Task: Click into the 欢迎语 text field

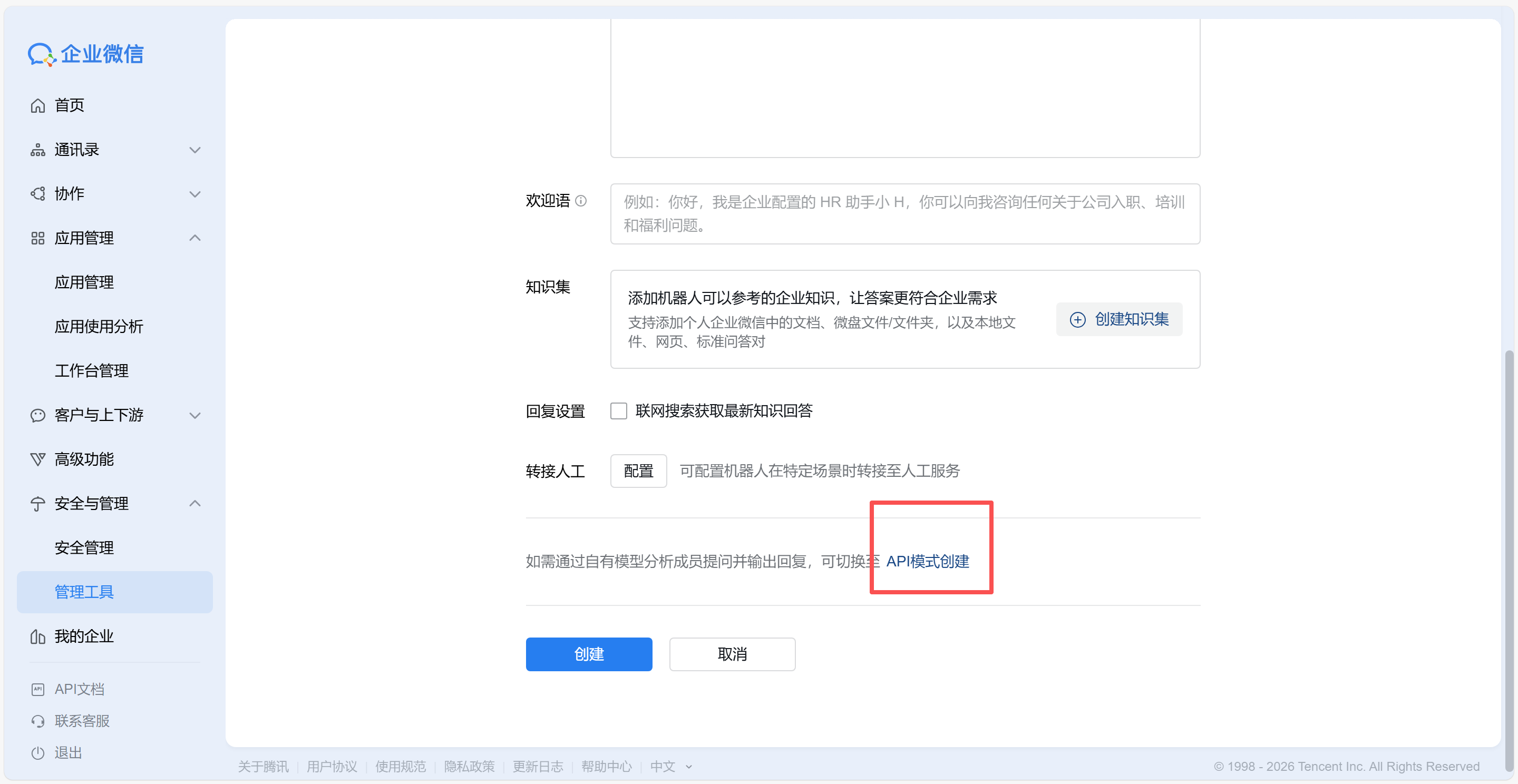Action: point(904,214)
